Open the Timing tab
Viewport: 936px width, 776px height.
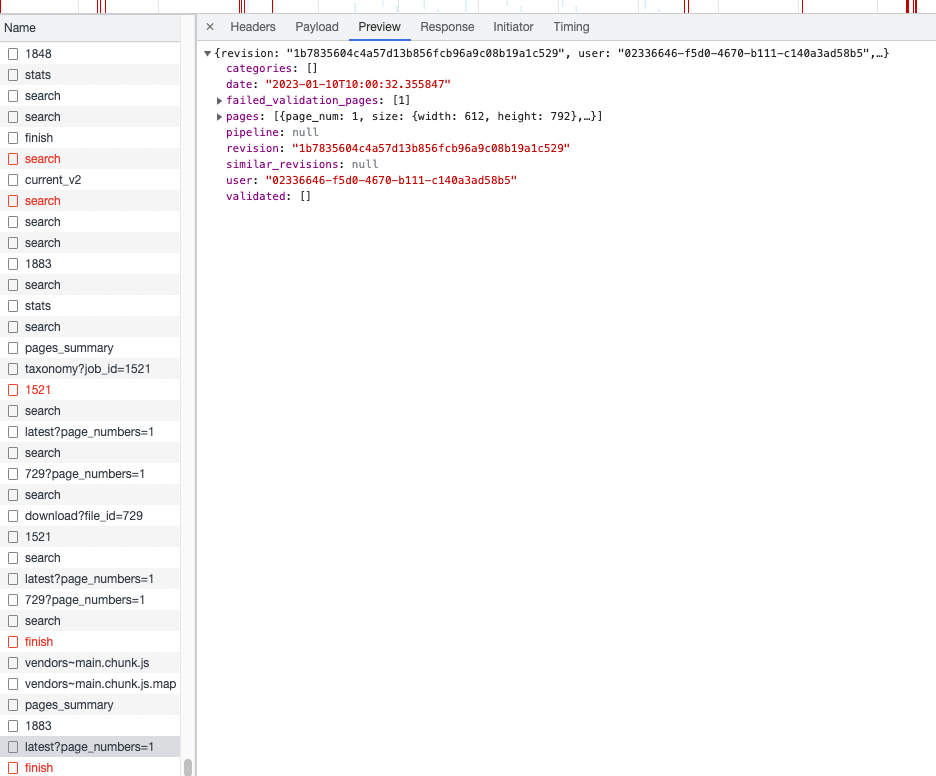tap(571, 27)
